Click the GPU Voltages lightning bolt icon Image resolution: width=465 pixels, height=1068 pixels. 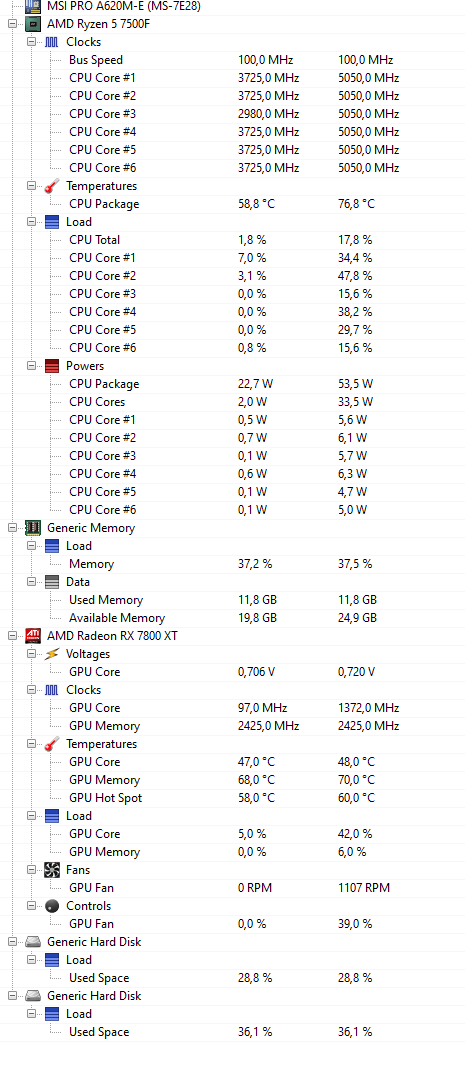[52, 654]
